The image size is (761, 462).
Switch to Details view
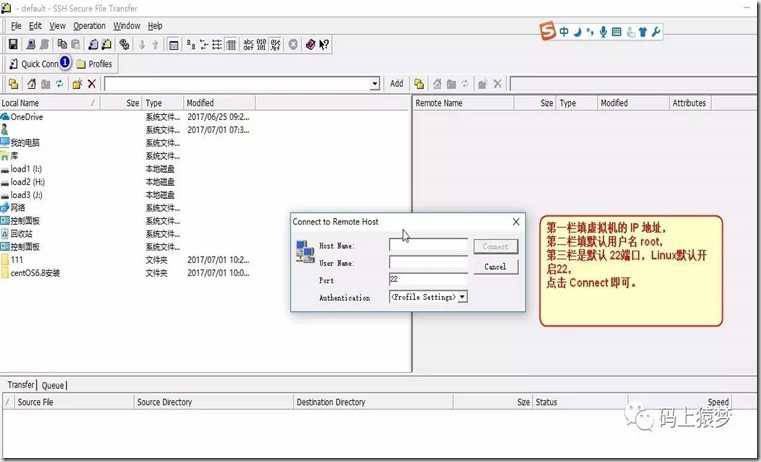click(x=231, y=45)
